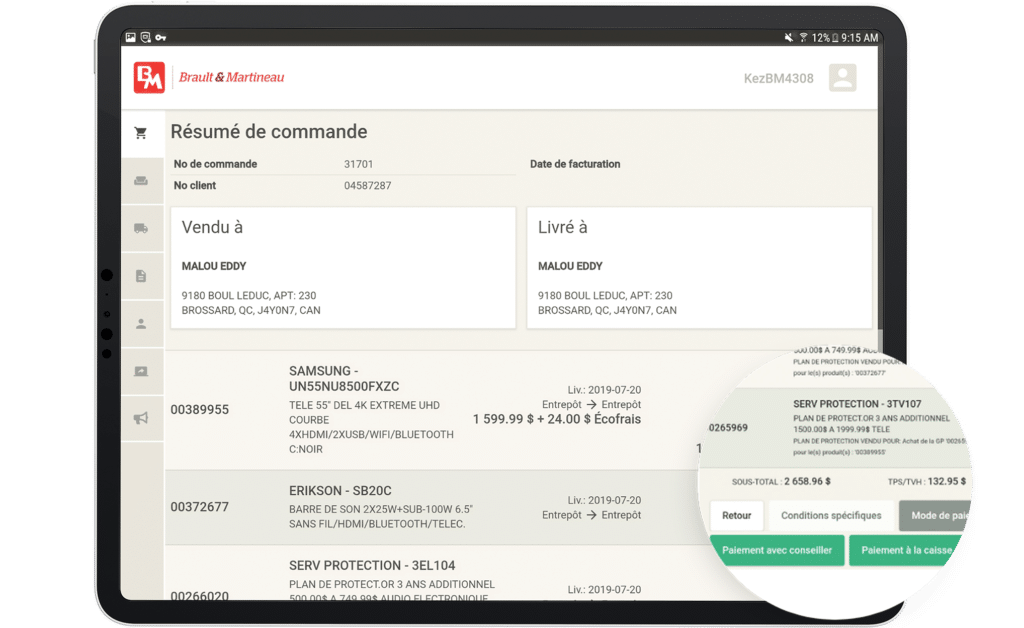Tap the muted sound status icon
Image resolution: width=1024 pixels, height=628 pixels.
coord(788,38)
